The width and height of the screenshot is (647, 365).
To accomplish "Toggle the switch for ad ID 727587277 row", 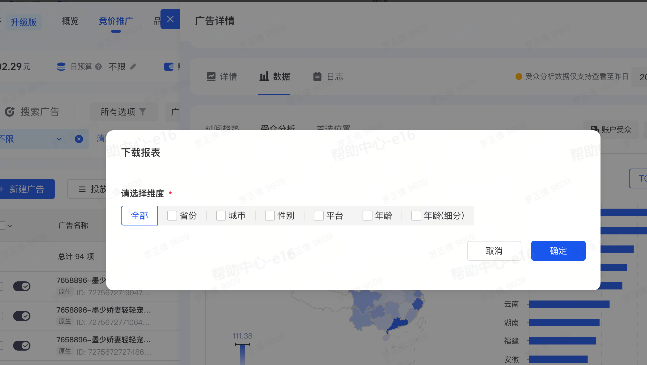I will pos(21,316).
